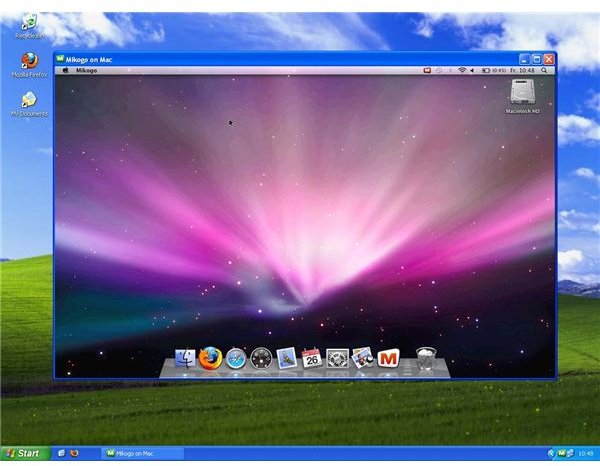Minimize the Mikogo on Mac window
The image size is (600, 466).
coord(524,59)
